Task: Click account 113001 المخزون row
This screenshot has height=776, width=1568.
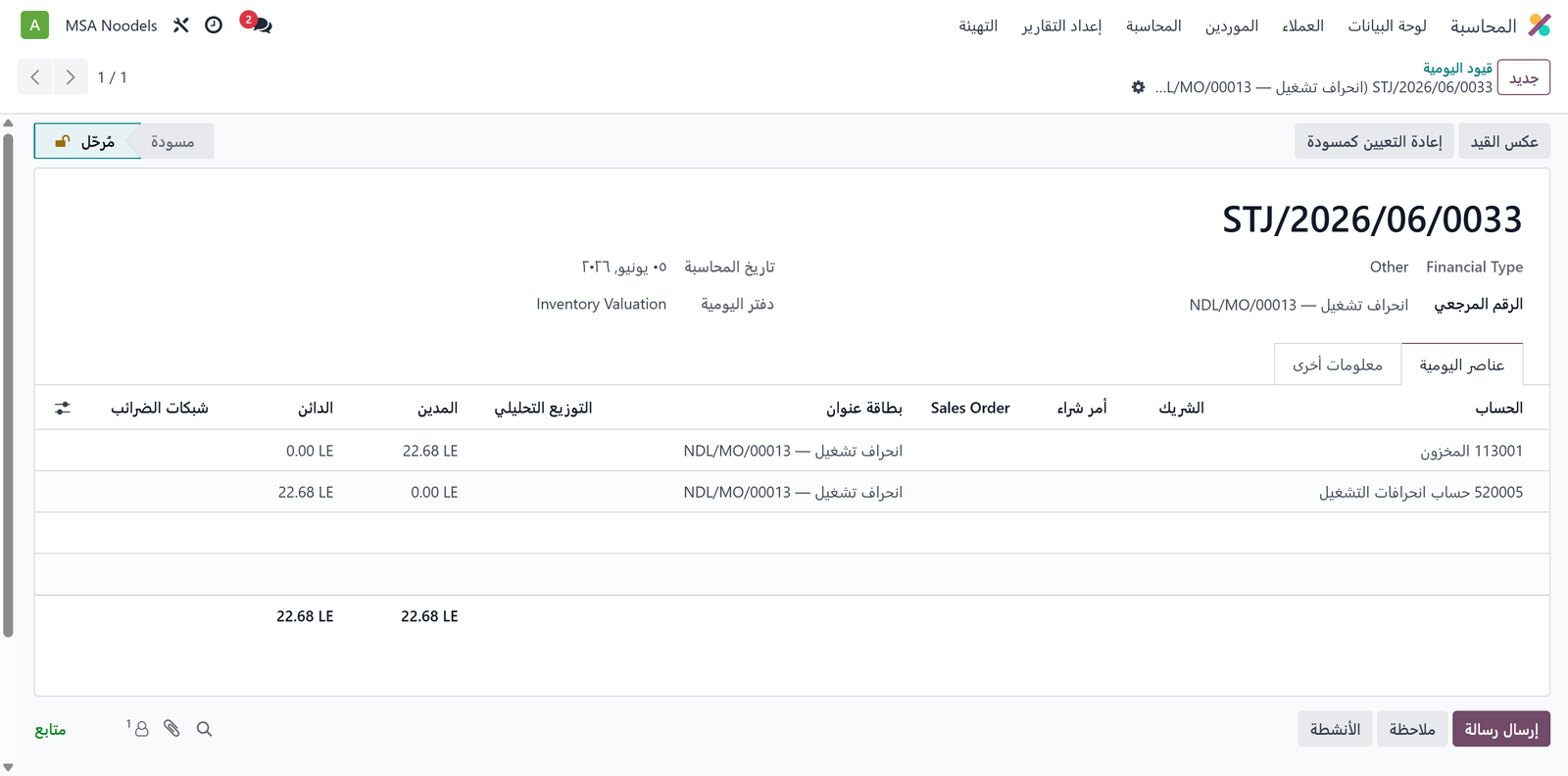Action: [x=792, y=451]
